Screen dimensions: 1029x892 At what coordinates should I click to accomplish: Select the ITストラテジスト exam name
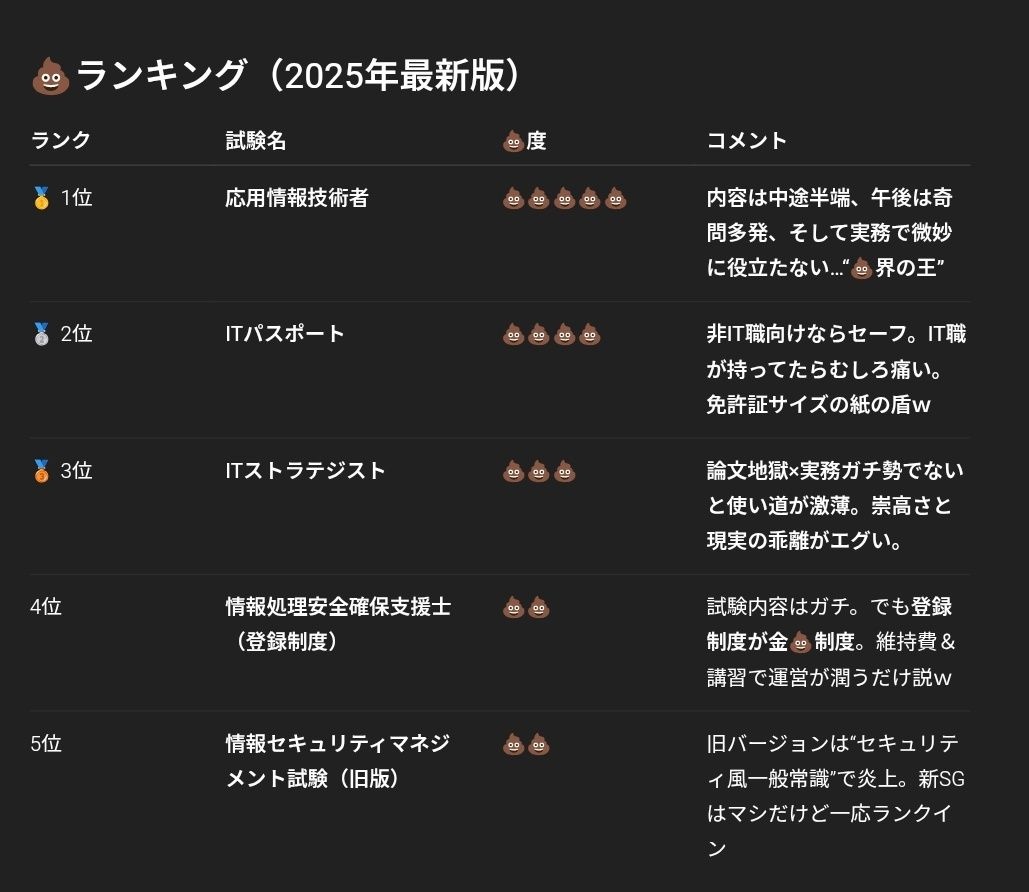(306, 471)
